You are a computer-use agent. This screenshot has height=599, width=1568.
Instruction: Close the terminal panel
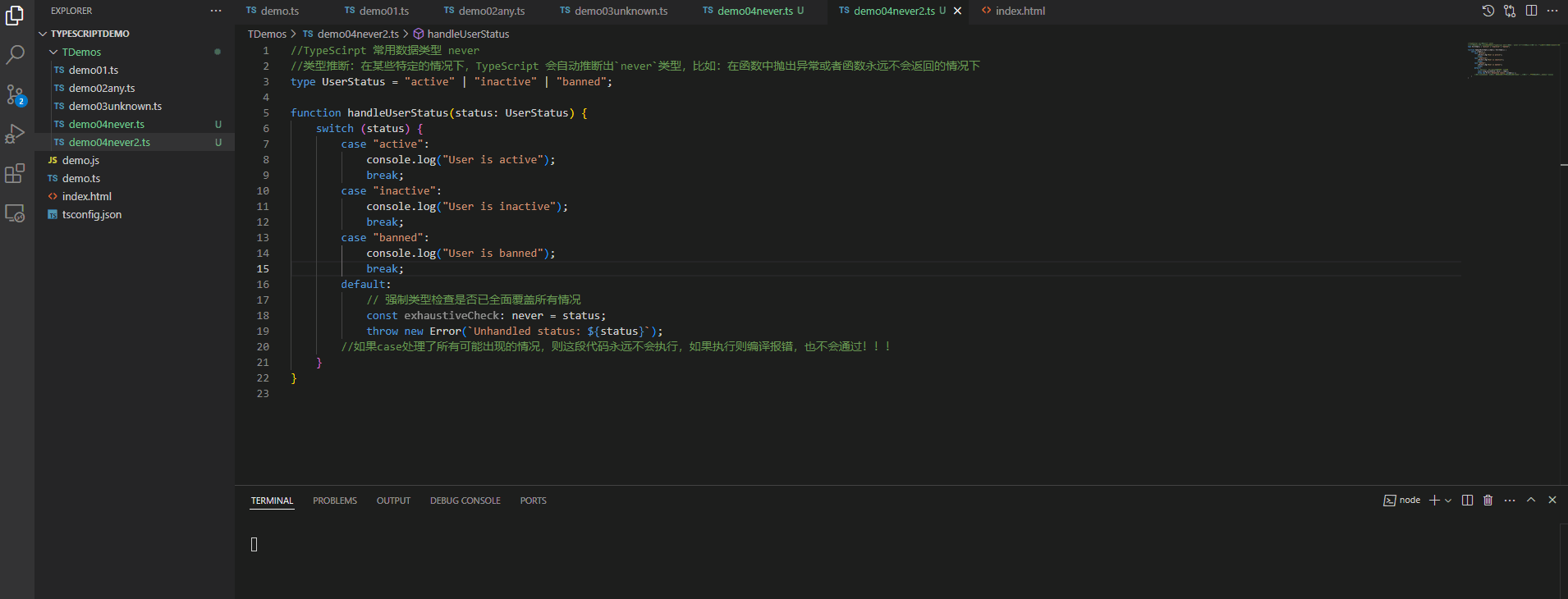pos(1552,500)
